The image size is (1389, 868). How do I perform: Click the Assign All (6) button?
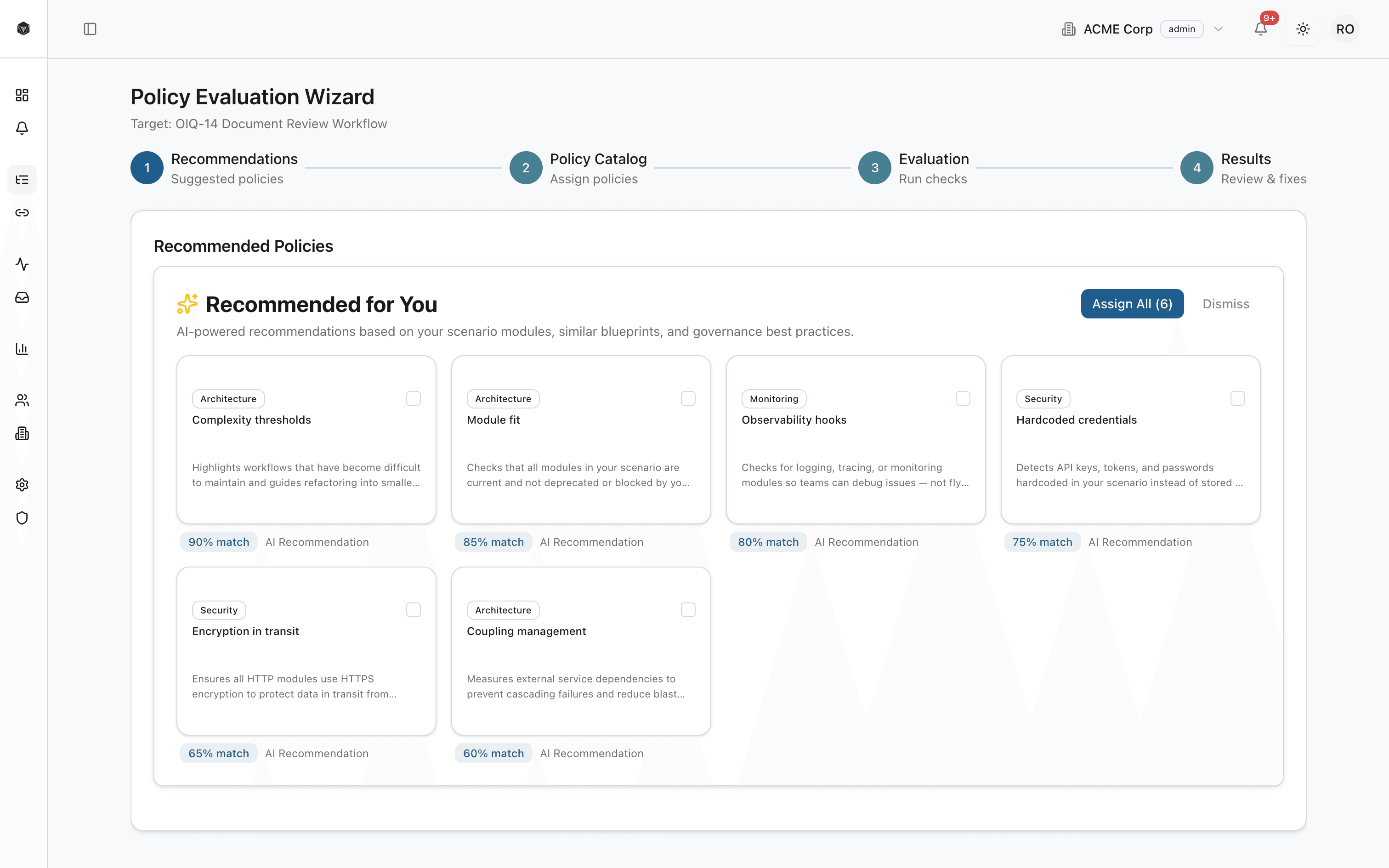pos(1131,304)
